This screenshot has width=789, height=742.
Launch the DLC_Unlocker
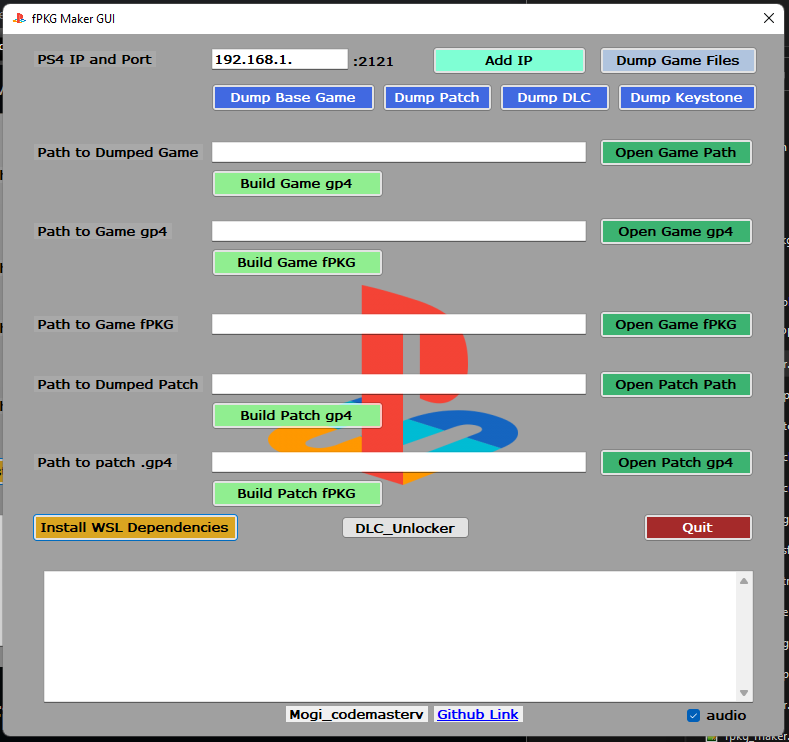405,528
